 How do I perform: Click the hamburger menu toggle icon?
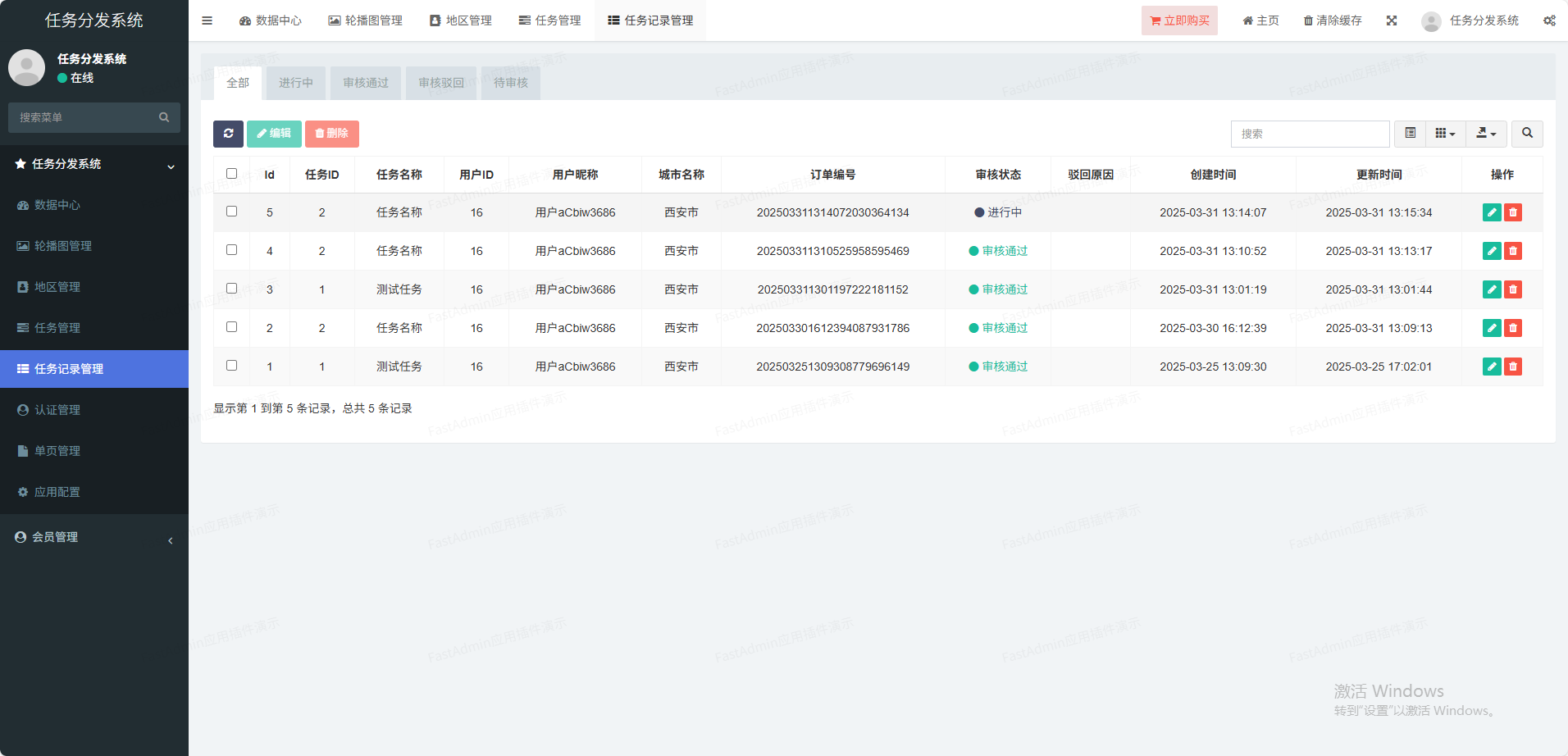coord(207,20)
